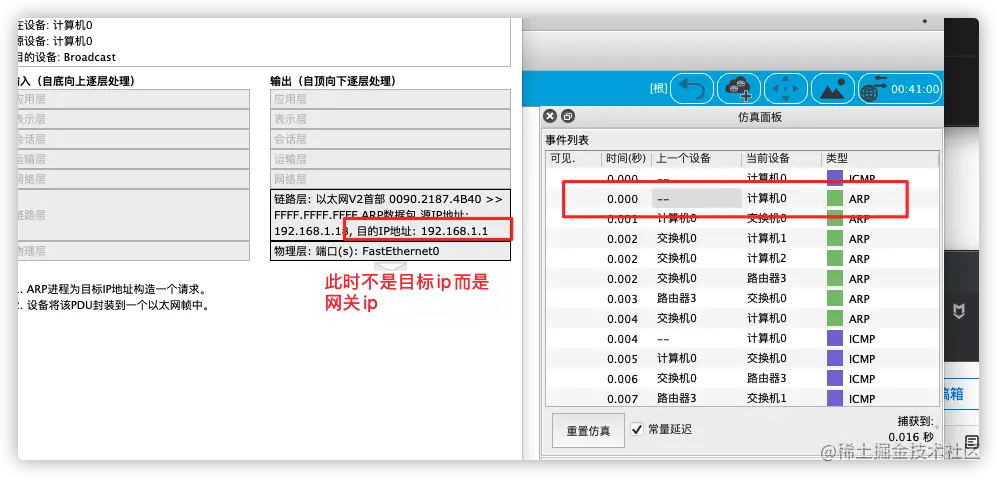Select the 0.007 event going to 交换机1
The image size is (997, 478).
click(742, 399)
